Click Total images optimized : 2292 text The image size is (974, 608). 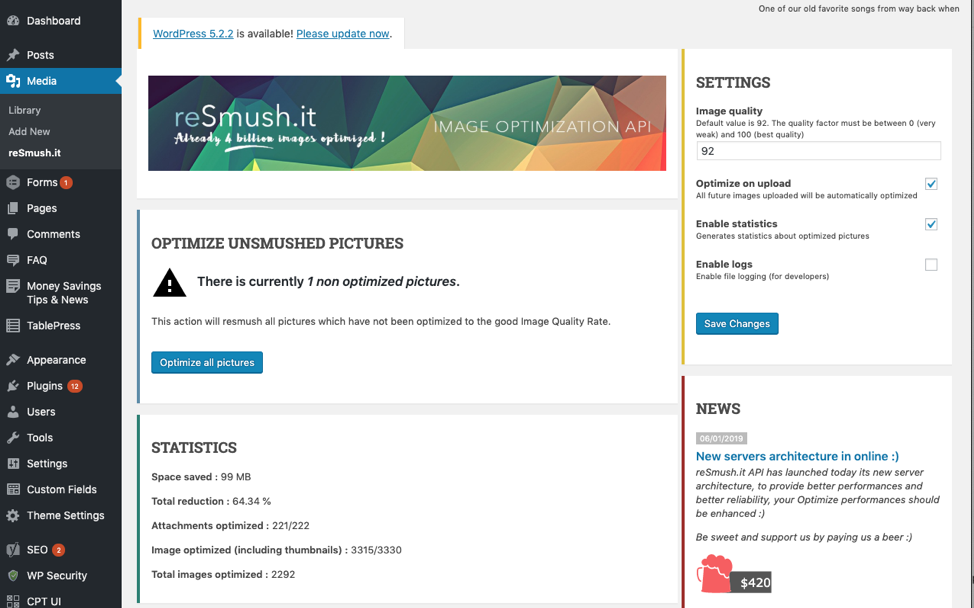[223, 574]
